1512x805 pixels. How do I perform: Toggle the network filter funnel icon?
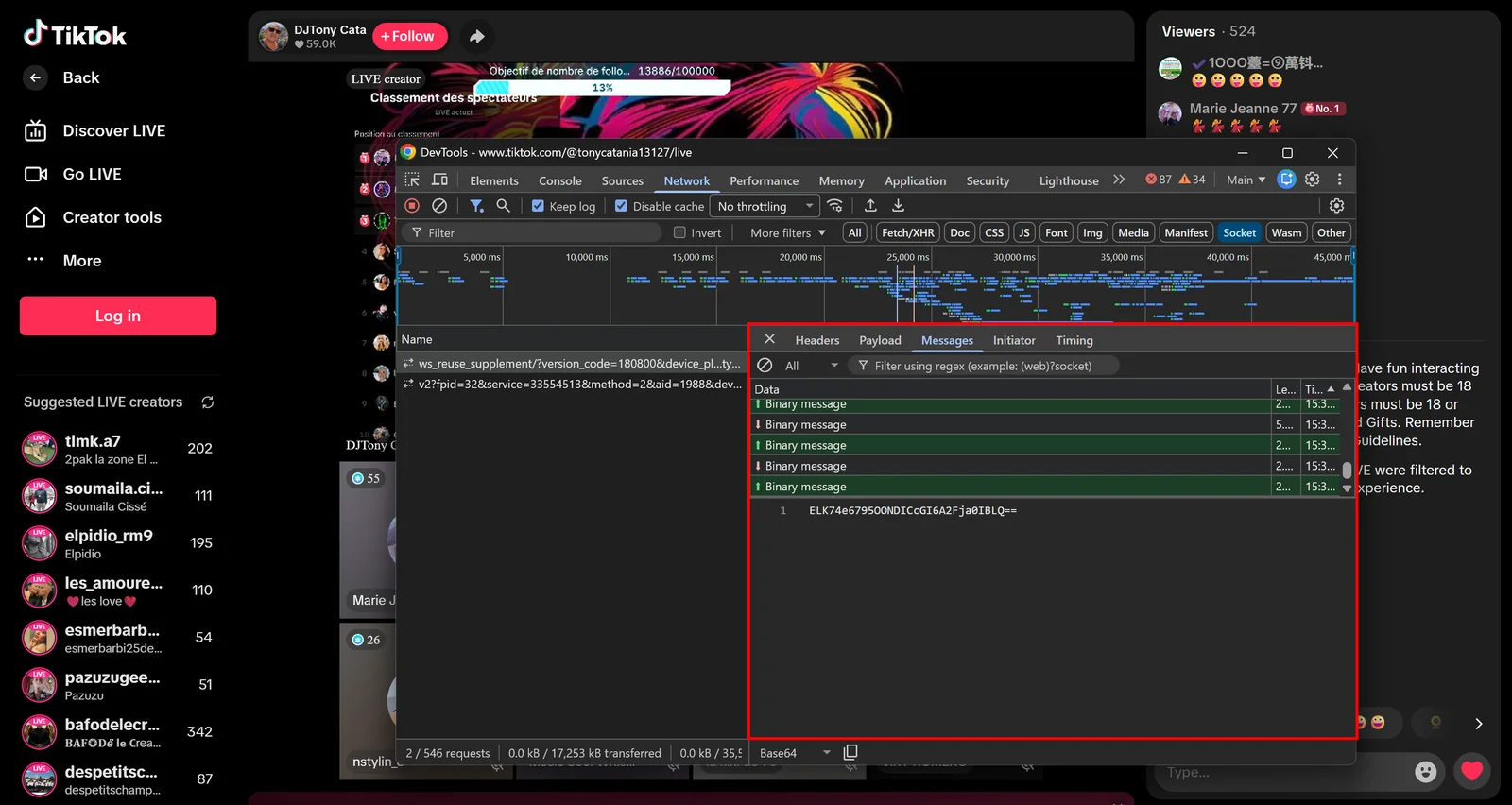pos(477,206)
